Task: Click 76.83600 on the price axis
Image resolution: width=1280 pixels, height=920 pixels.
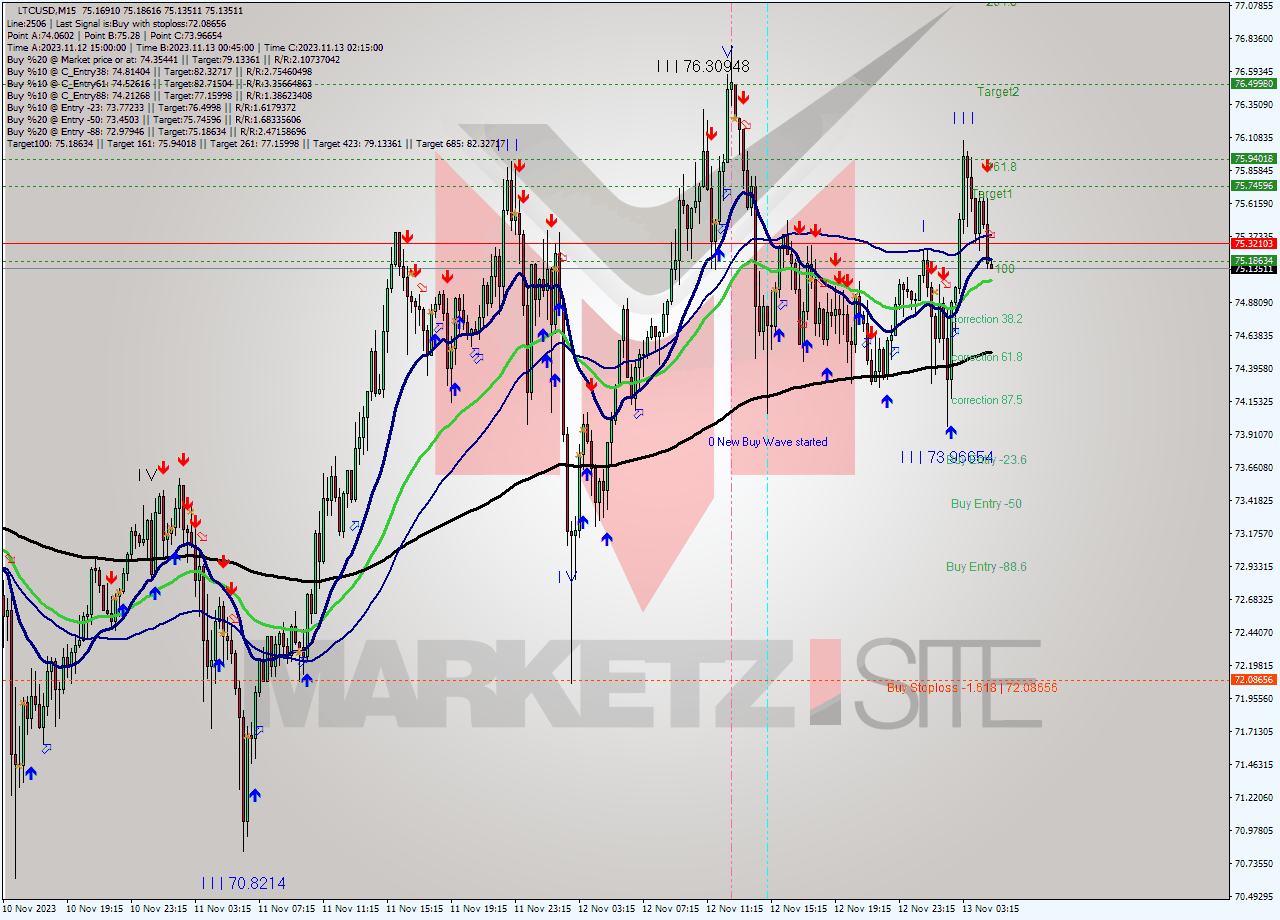Action: [1254, 39]
